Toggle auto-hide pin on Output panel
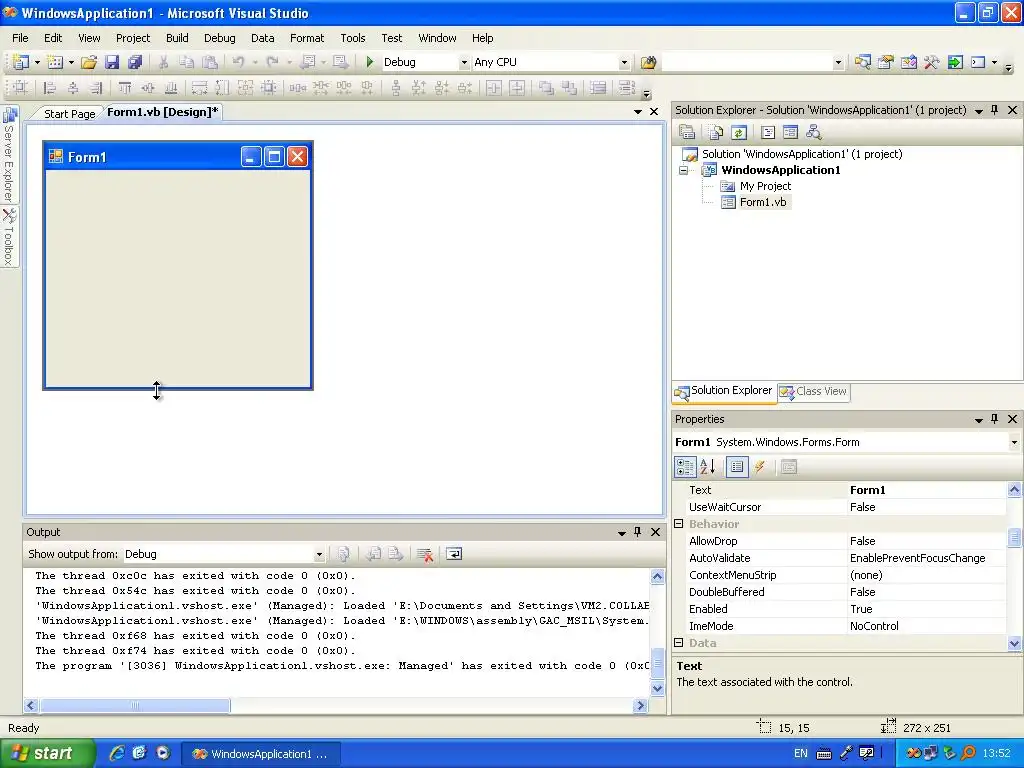 (638, 532)
